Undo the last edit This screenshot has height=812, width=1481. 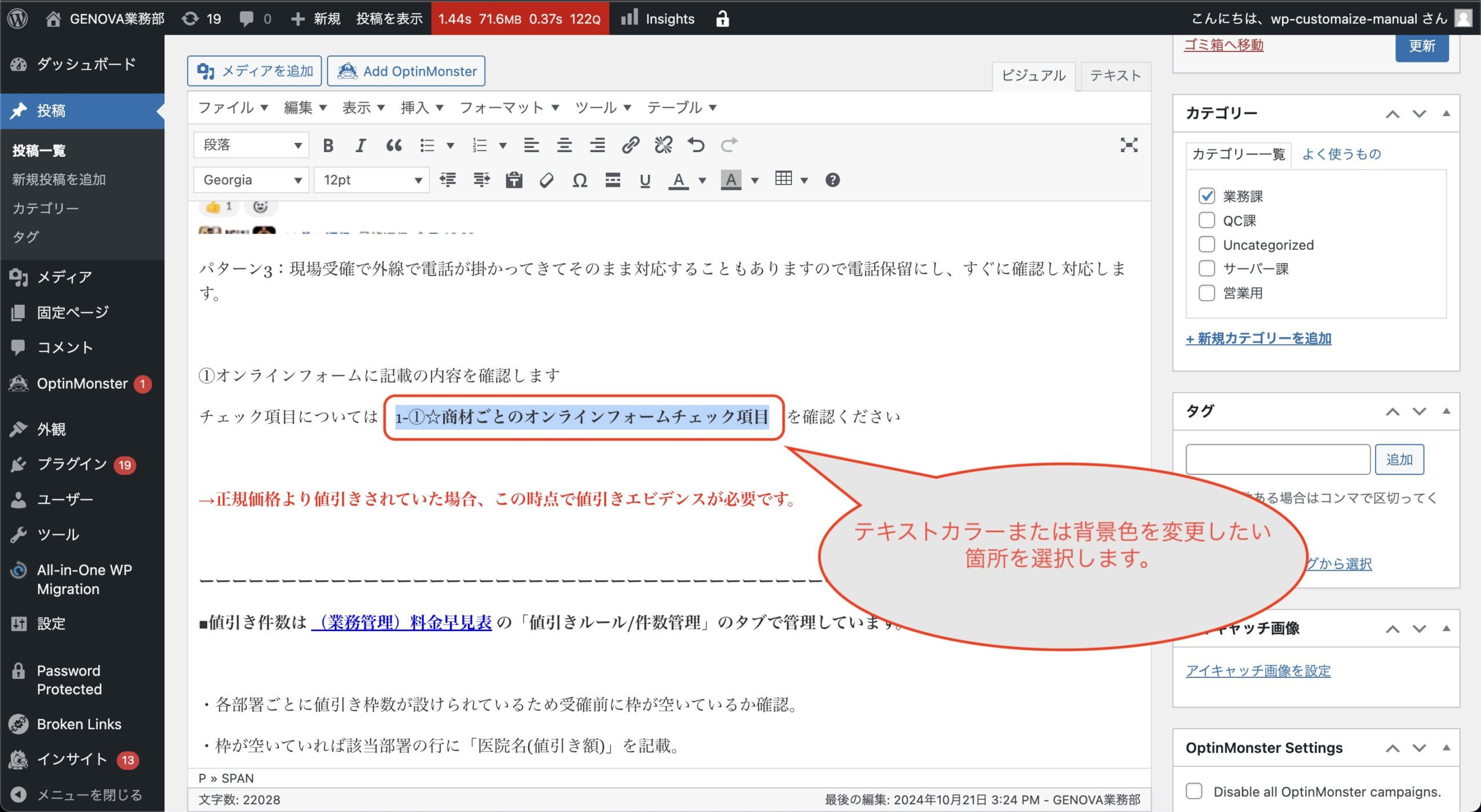[x=696, y=145]
